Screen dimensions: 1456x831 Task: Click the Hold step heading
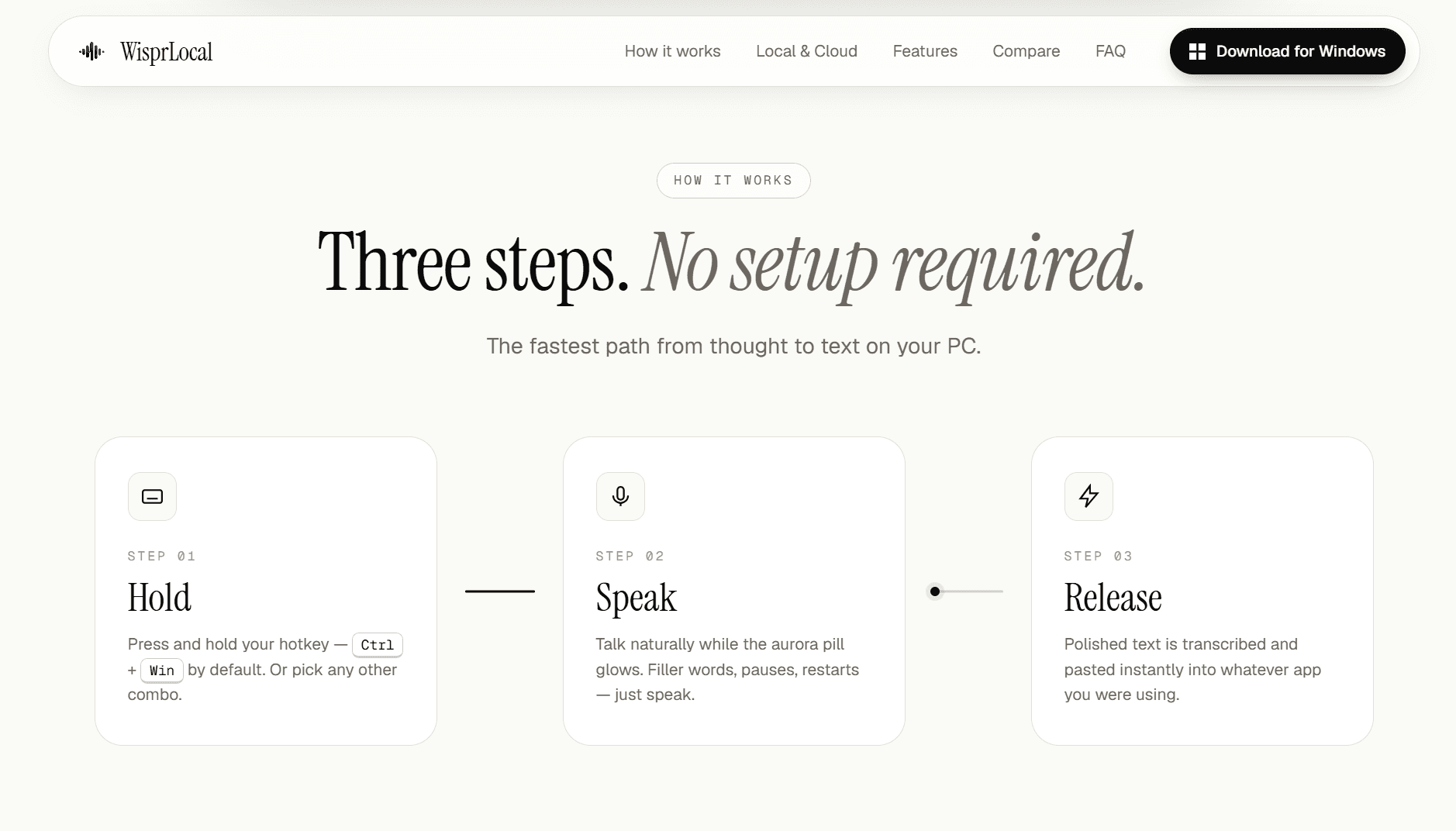[x=159, y=598]
